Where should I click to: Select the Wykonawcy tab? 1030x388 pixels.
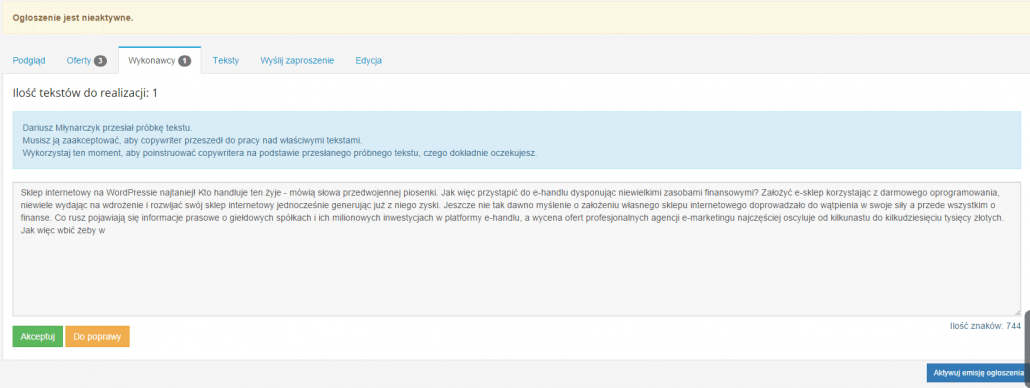point(160,60)
